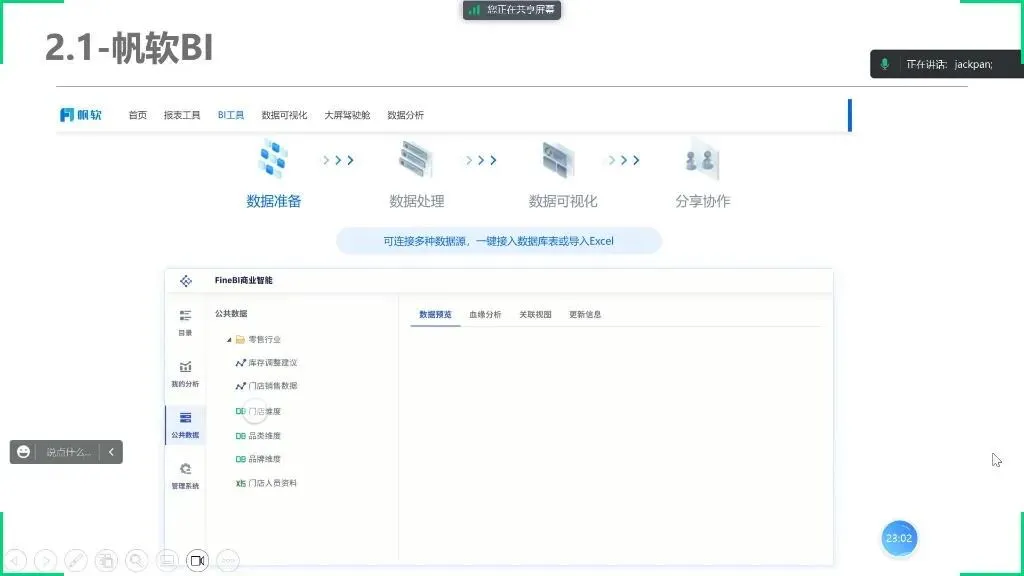Image resolution: width=1024 pixels, height=576 pixels.
Task: Click the 正在讲话 jackpan speaker label
Action: 950,64
